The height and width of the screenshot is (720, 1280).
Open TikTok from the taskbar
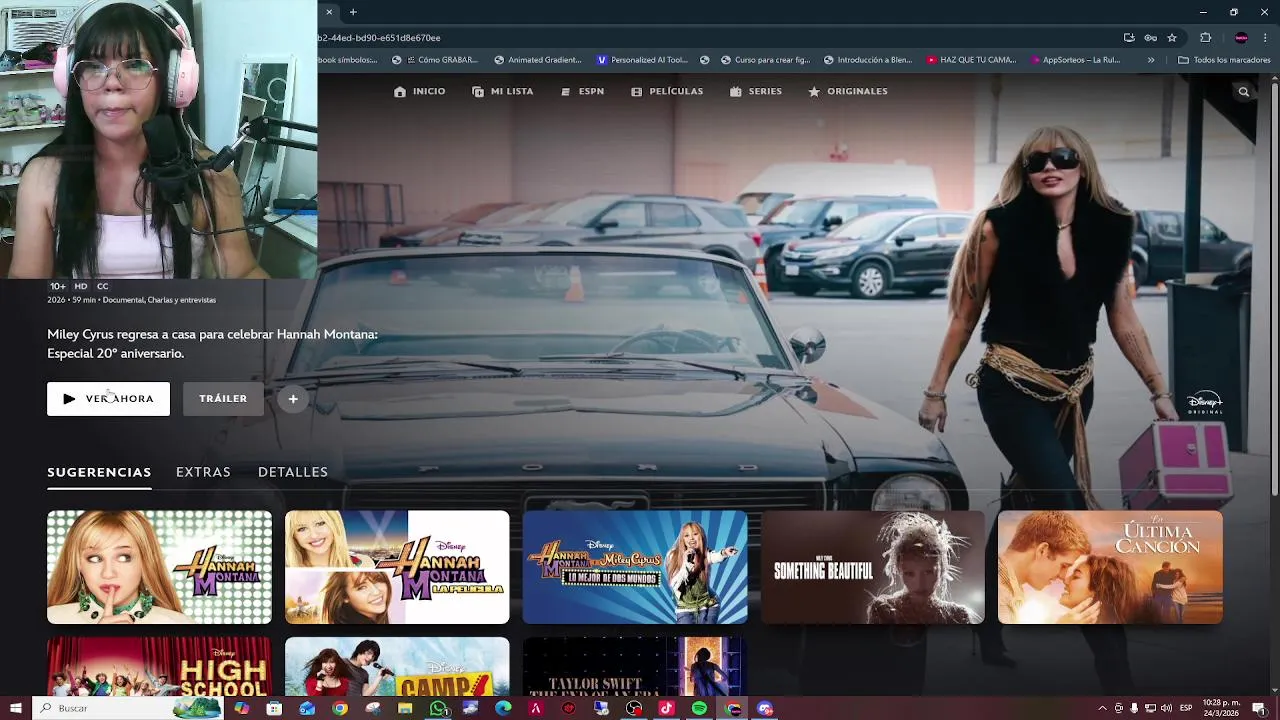pos(667,708)
